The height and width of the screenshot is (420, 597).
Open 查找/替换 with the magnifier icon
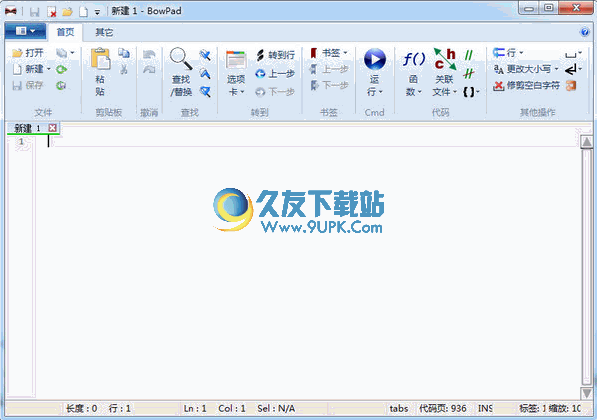point(181,72)
